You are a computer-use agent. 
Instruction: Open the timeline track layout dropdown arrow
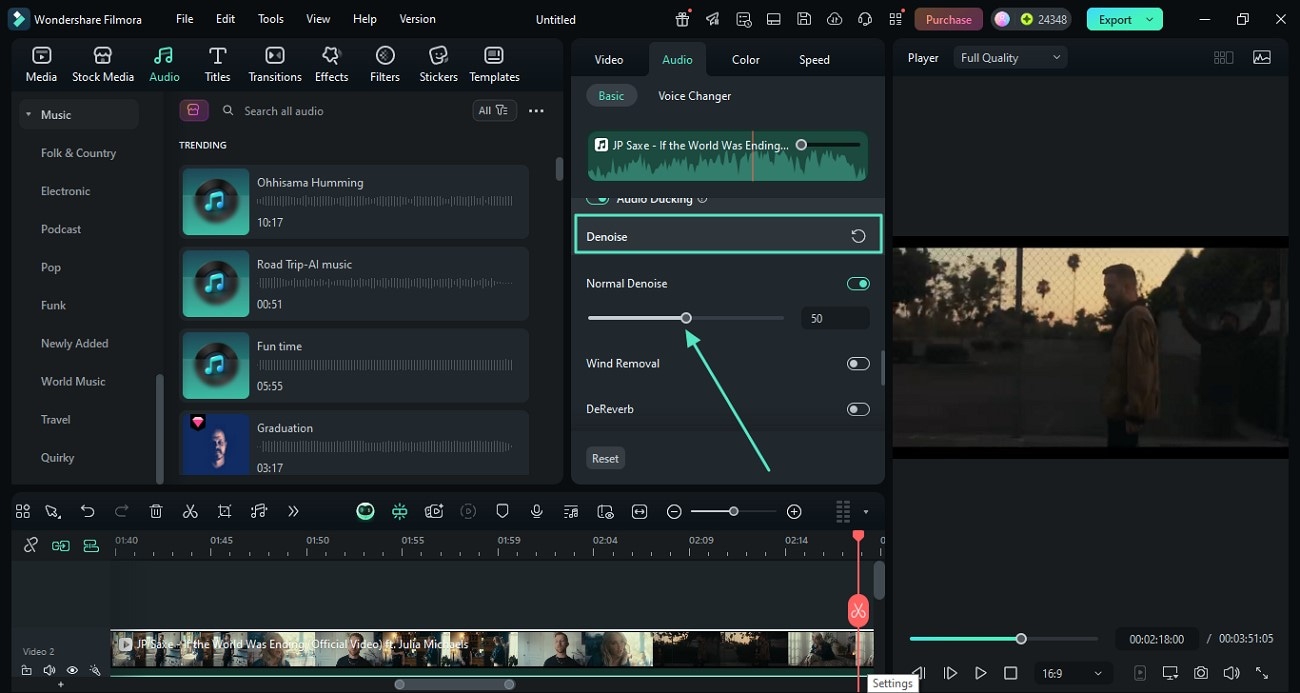866,512
